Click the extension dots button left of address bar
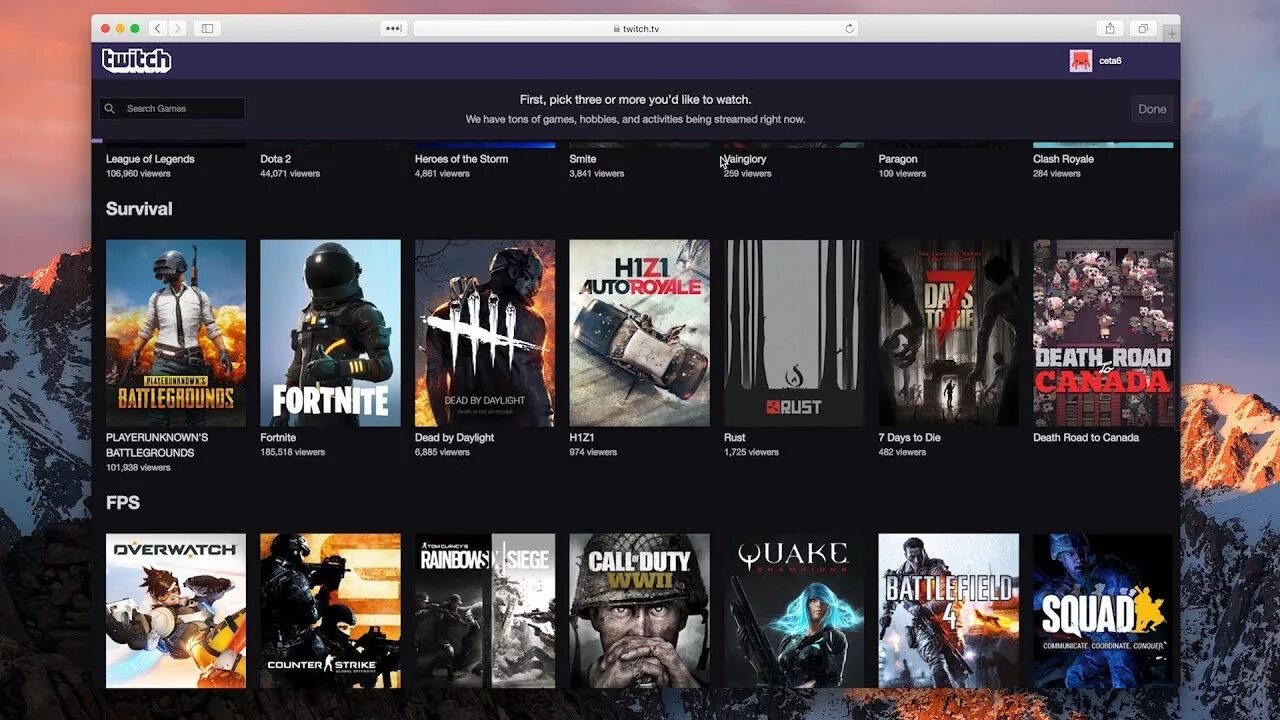 (393, 29)
